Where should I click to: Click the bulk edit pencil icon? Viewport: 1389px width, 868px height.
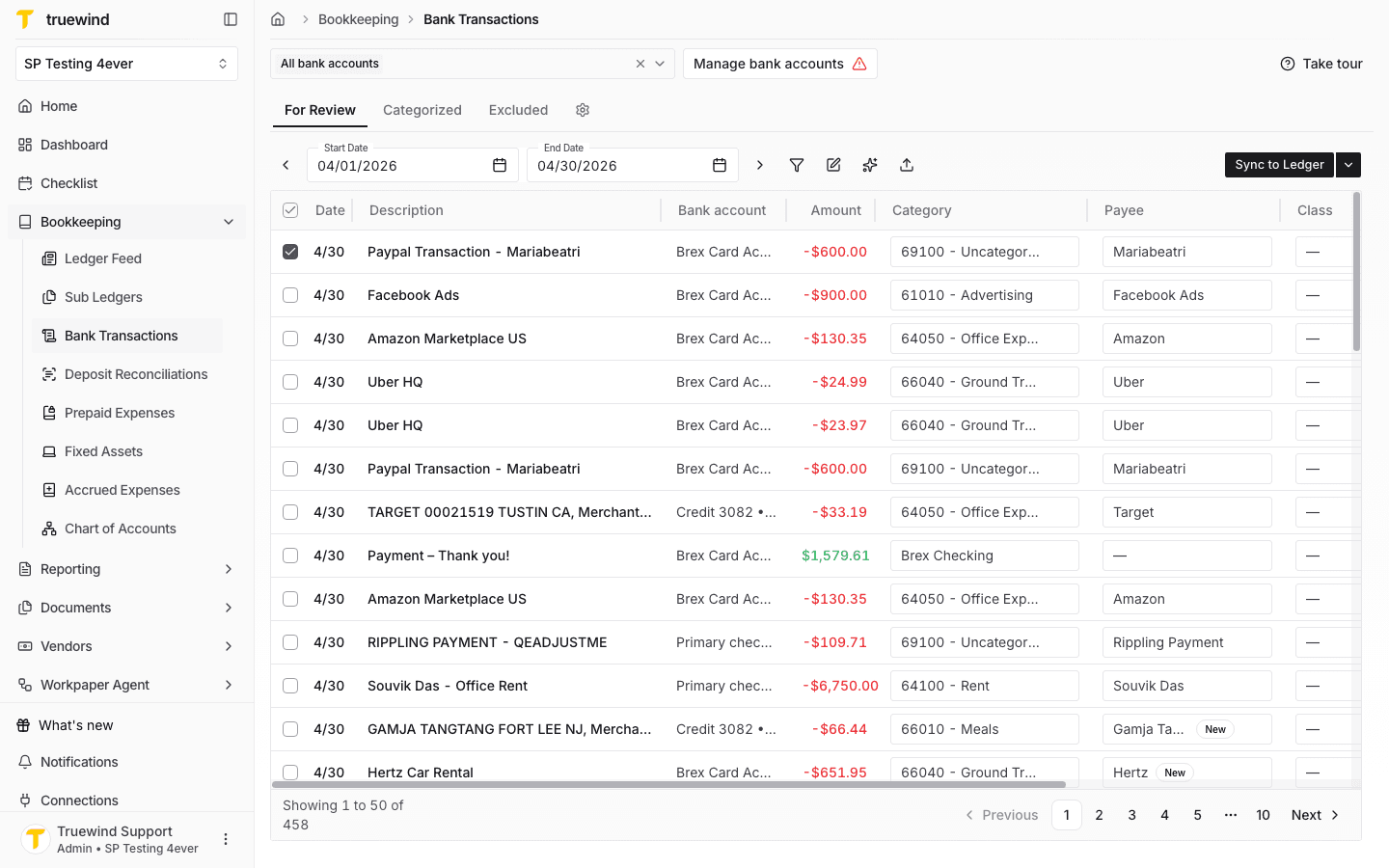tap(833, 165)
